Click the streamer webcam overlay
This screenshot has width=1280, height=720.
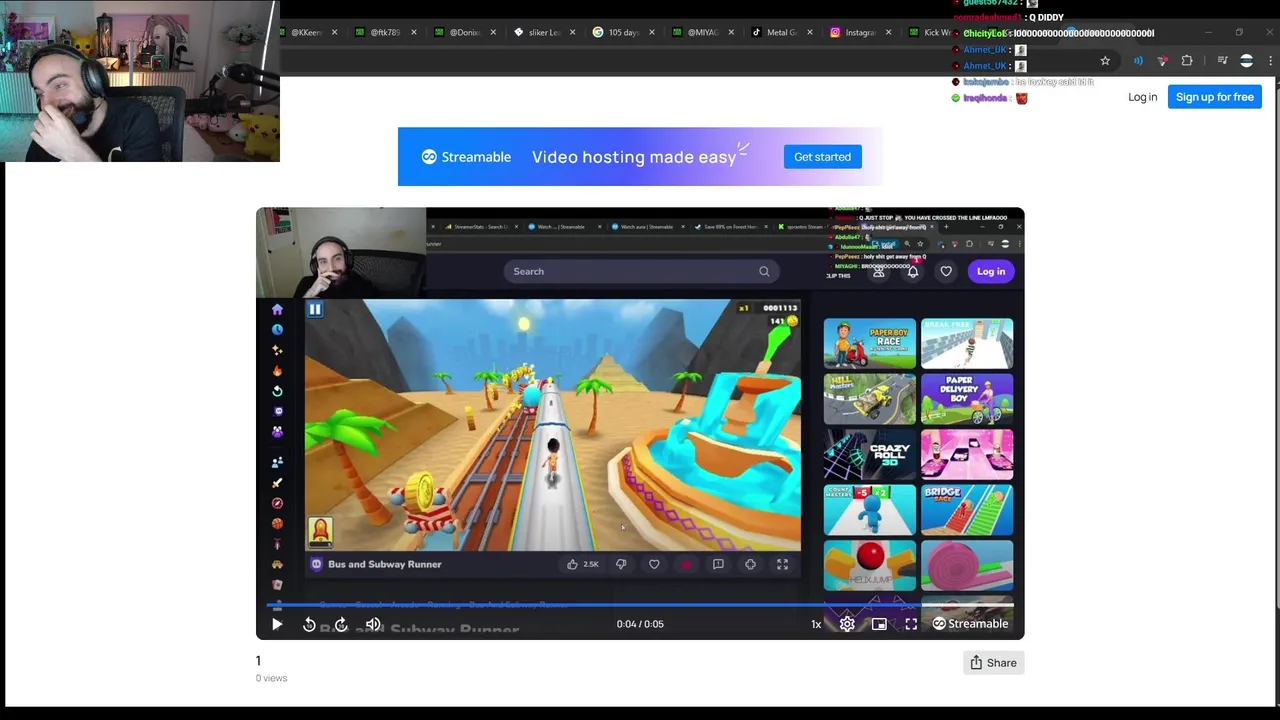click(x=140, y=81)
